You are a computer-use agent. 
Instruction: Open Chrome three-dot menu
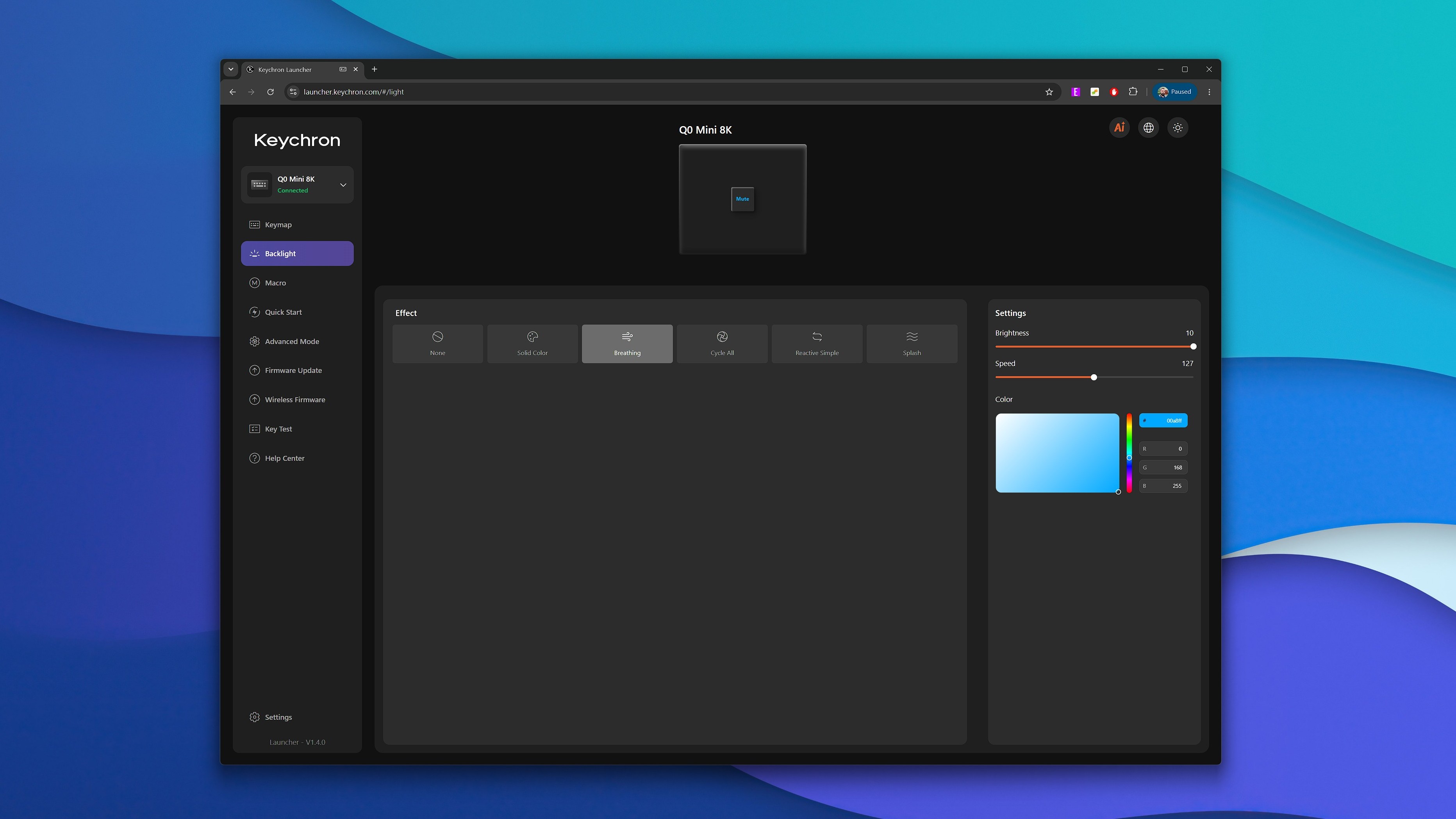1209,91
